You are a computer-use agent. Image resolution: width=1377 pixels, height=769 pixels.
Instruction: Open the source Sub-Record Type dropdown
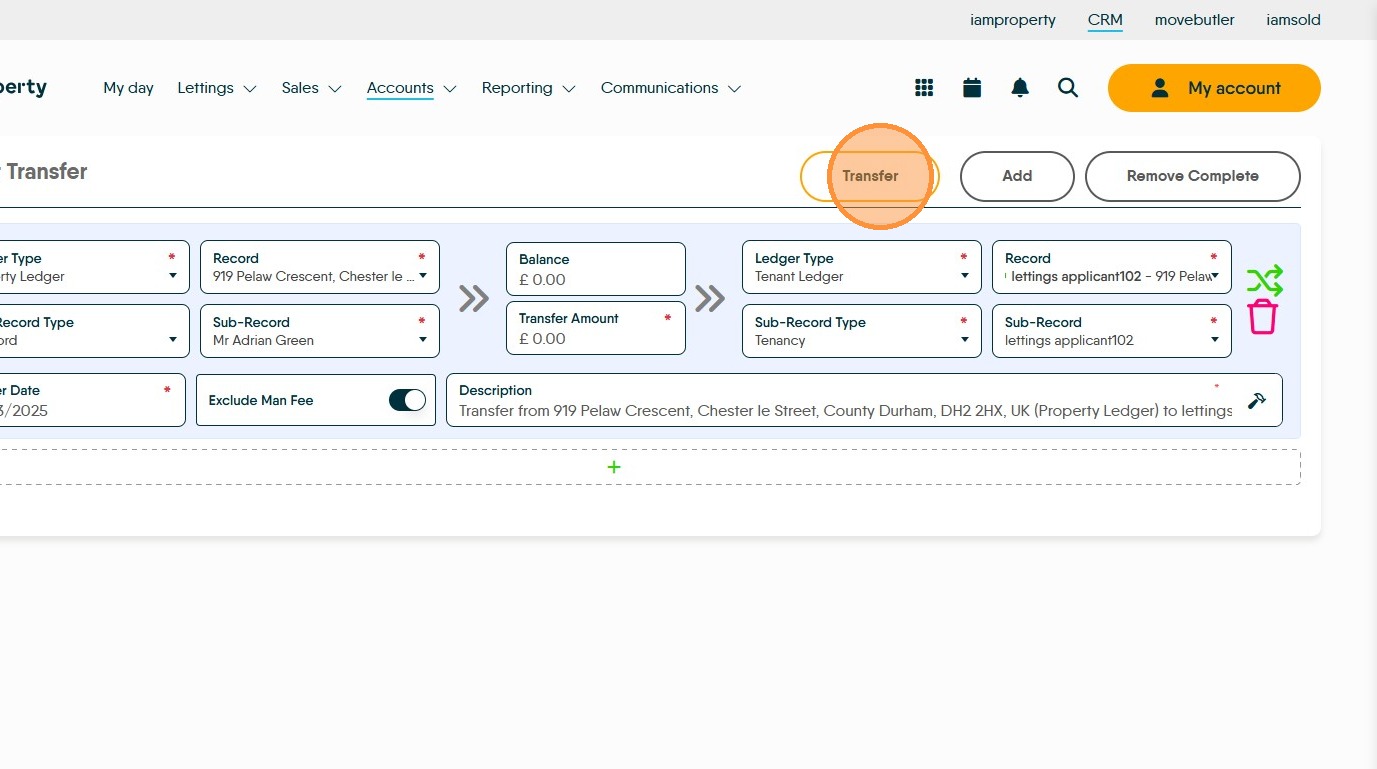click(94, 331)
